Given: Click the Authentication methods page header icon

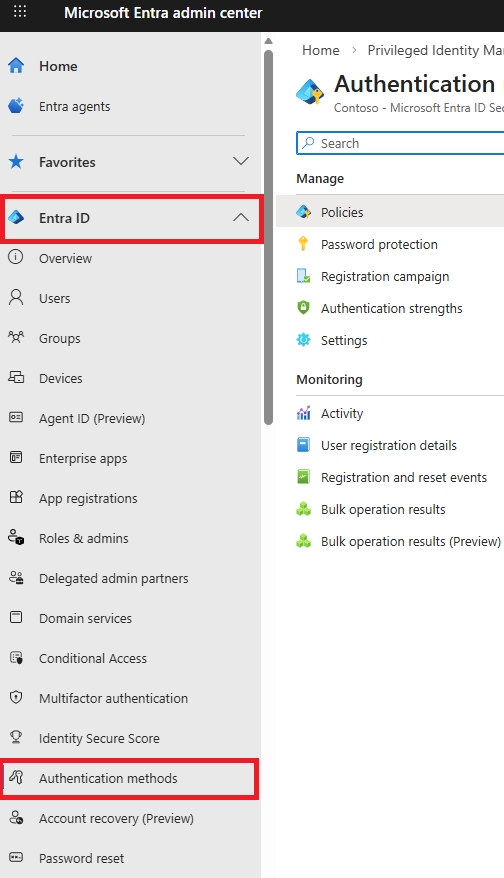Looking at the screenshot, I should [x=310, y=91].
